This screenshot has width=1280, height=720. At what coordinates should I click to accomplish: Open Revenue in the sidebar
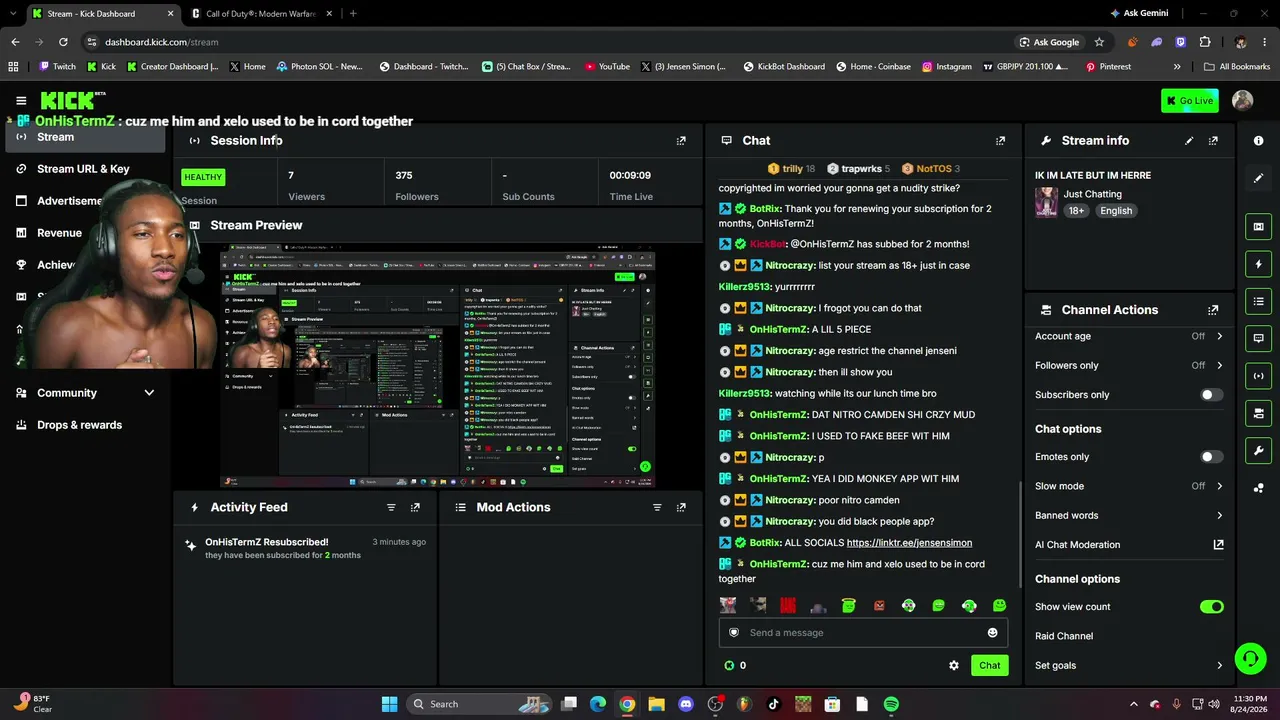click(59, 233)
